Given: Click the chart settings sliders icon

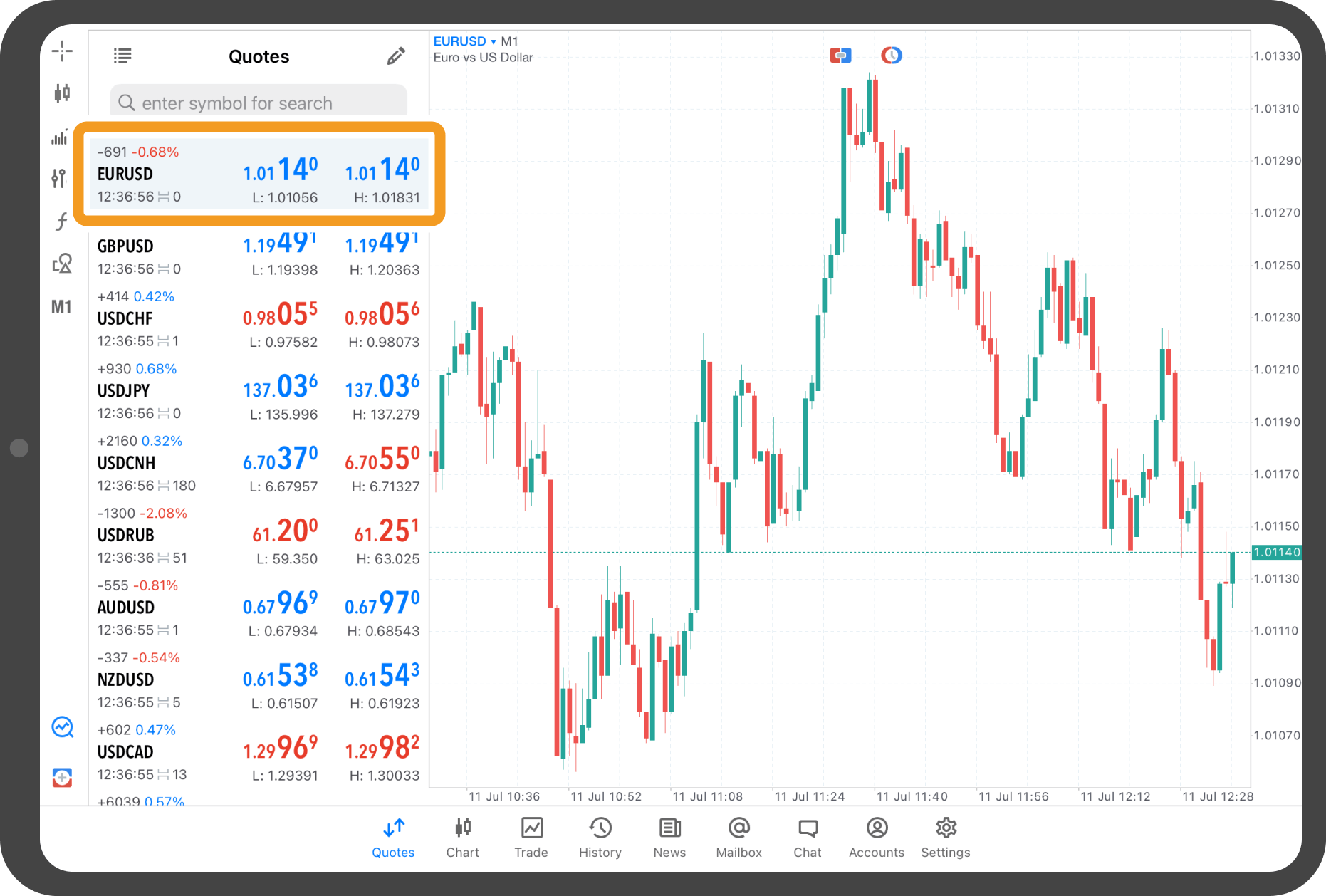Looking at the screenshot, I should (x=59, y=178).
